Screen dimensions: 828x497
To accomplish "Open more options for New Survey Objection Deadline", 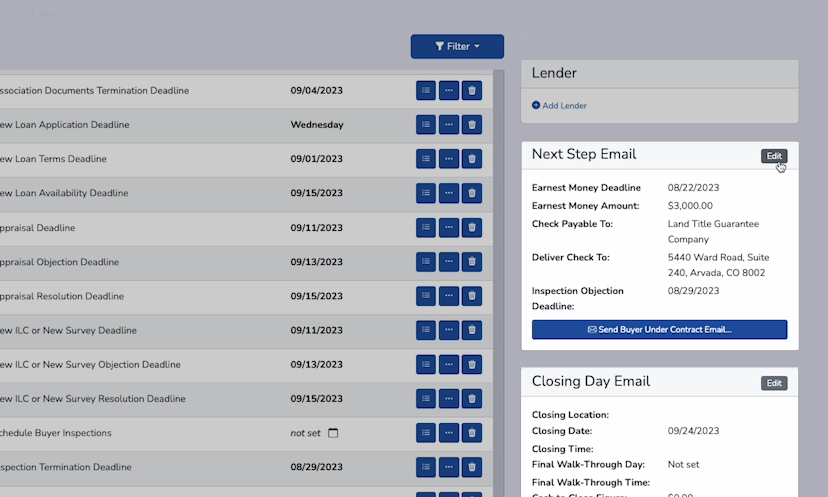I will (x=449, y=364).
